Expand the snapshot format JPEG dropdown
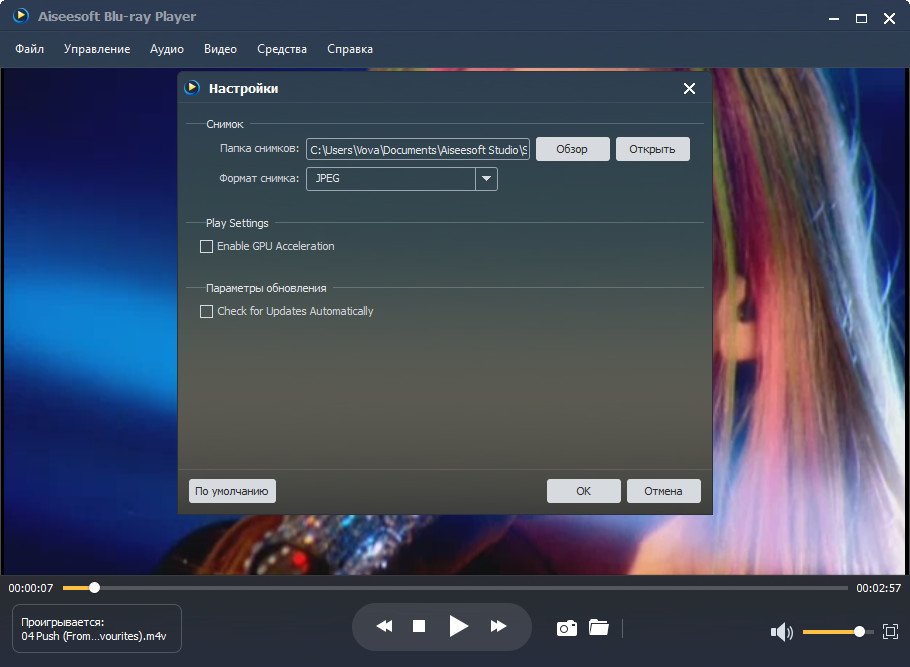Viewport: 910px width, 667px height. [485, 179]
